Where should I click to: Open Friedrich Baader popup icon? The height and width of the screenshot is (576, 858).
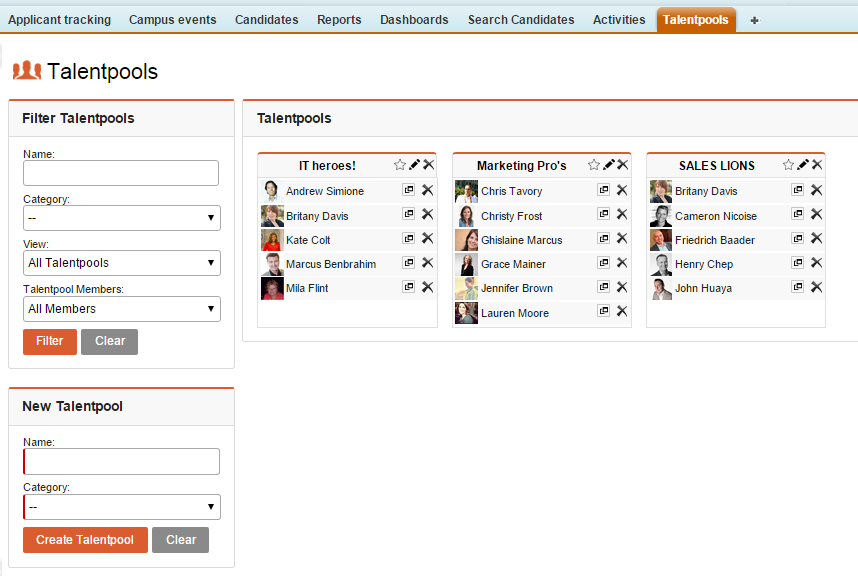tap(798, 238)
